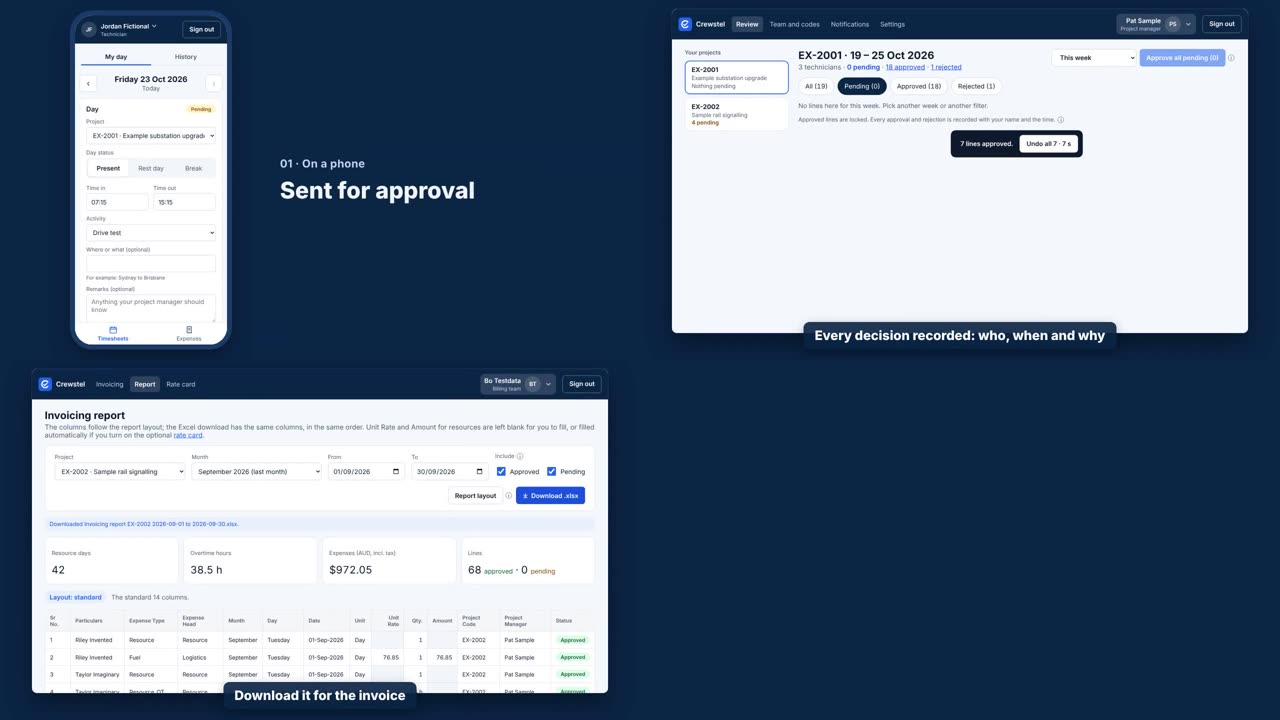Open the Invoicing tab in the report window
Image resolution: width=1280 pixels, height=720 pixels.
coord(110,384)
